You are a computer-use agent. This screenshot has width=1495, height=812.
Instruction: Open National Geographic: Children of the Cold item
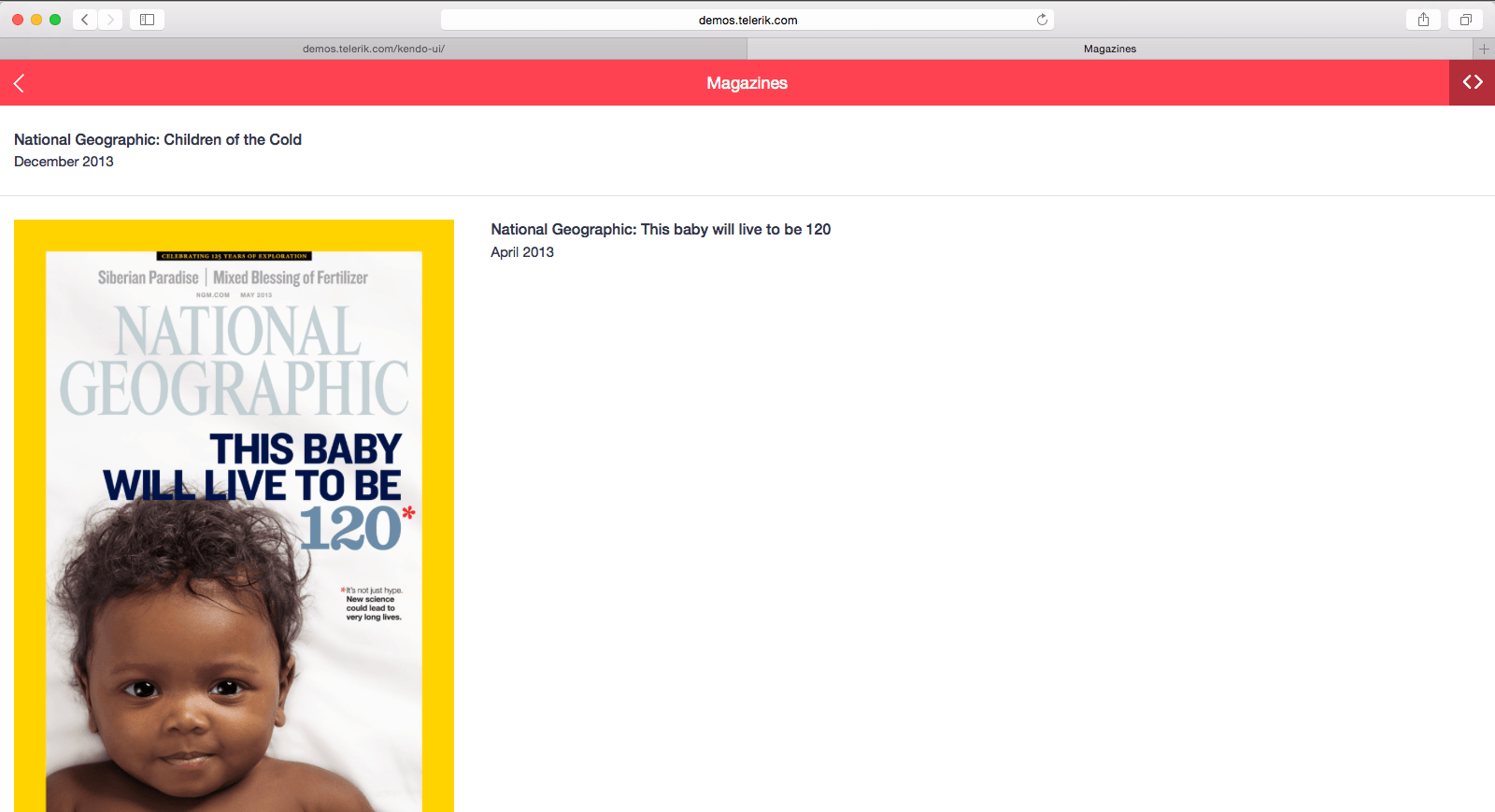pos(158,139)
